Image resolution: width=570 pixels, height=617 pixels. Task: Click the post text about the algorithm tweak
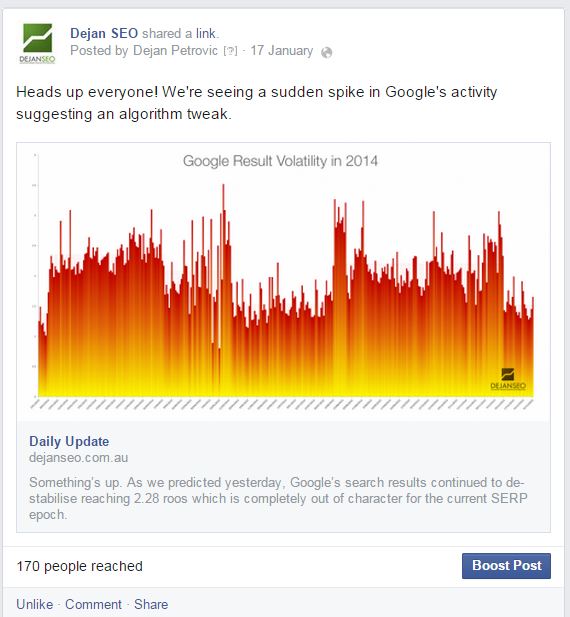click(256, 103)
